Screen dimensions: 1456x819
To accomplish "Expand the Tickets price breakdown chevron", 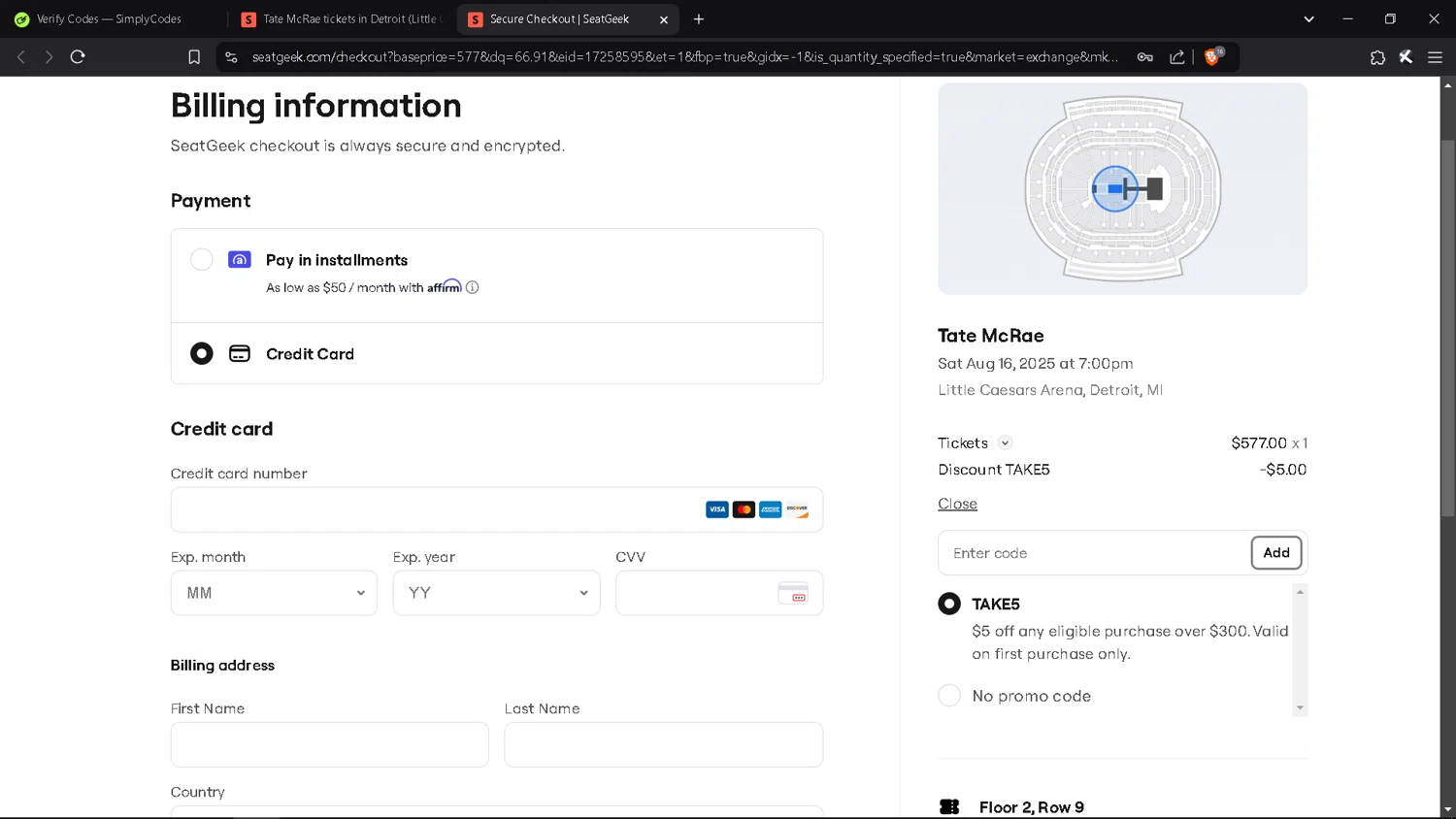I will (1006, 443).
